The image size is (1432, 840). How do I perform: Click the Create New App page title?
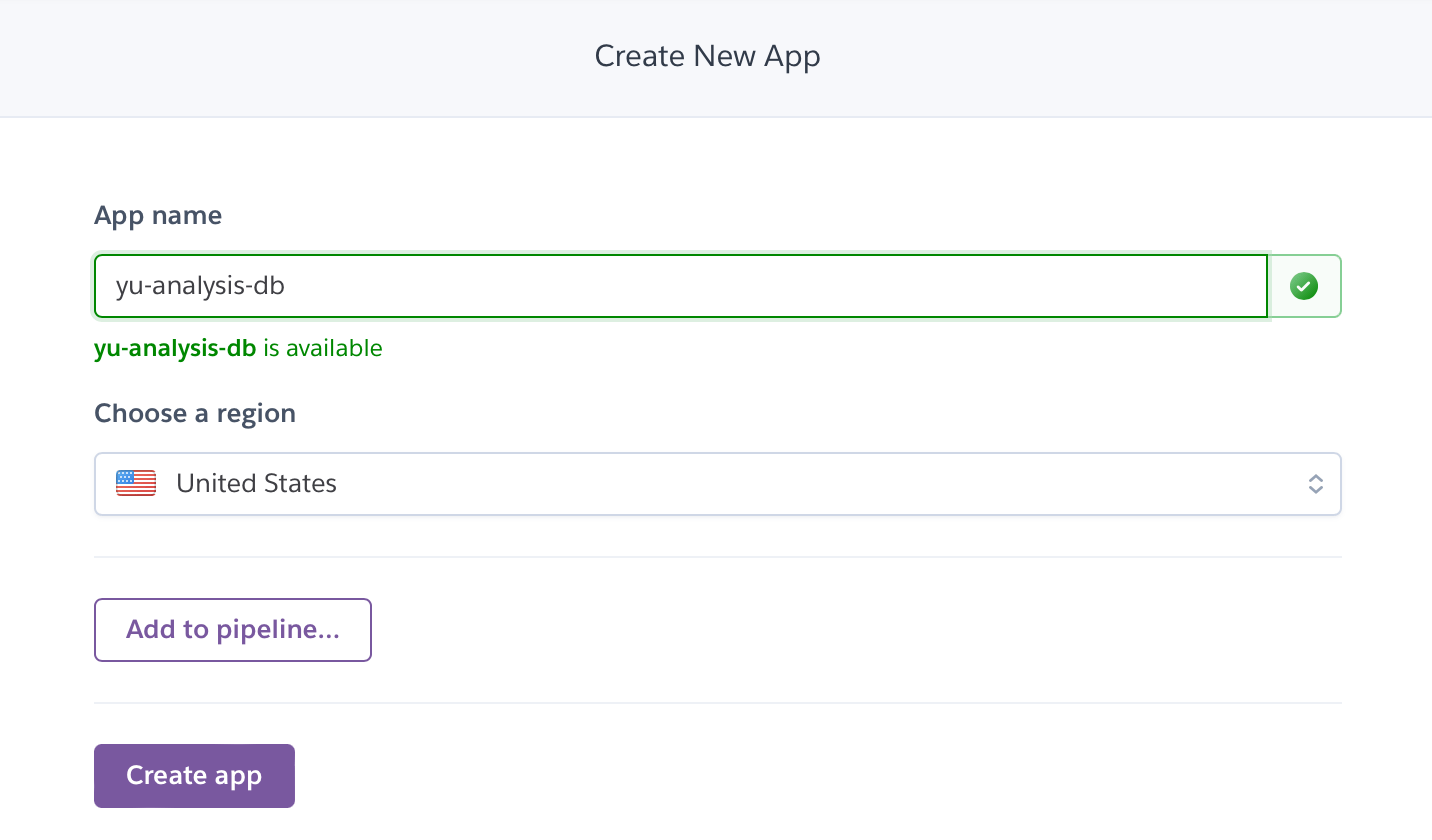pos(707,56)
